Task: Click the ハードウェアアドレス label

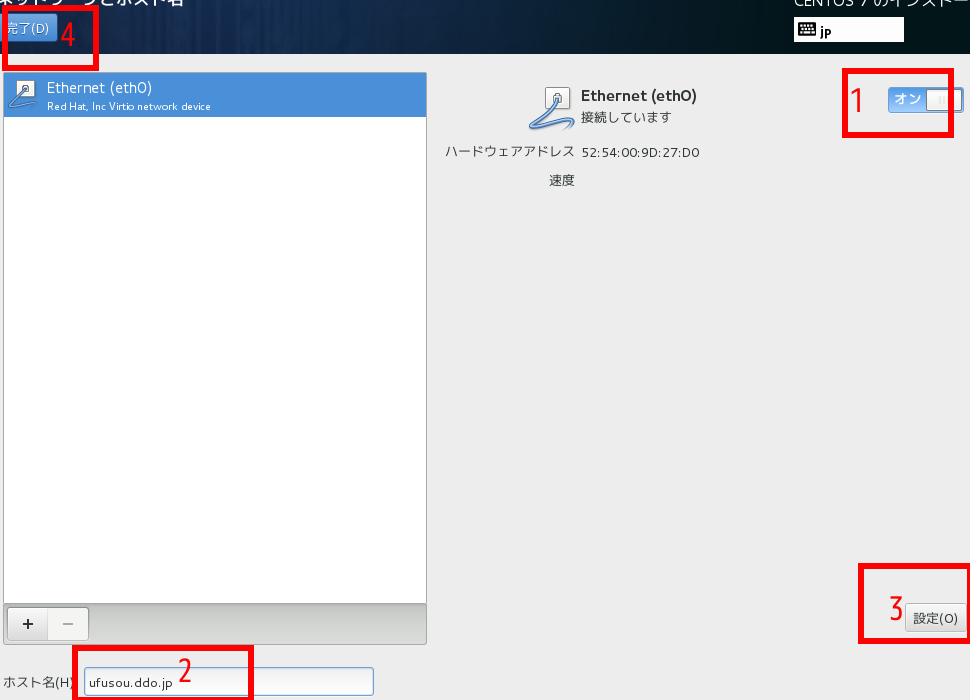Action: (x=509, y=152)
